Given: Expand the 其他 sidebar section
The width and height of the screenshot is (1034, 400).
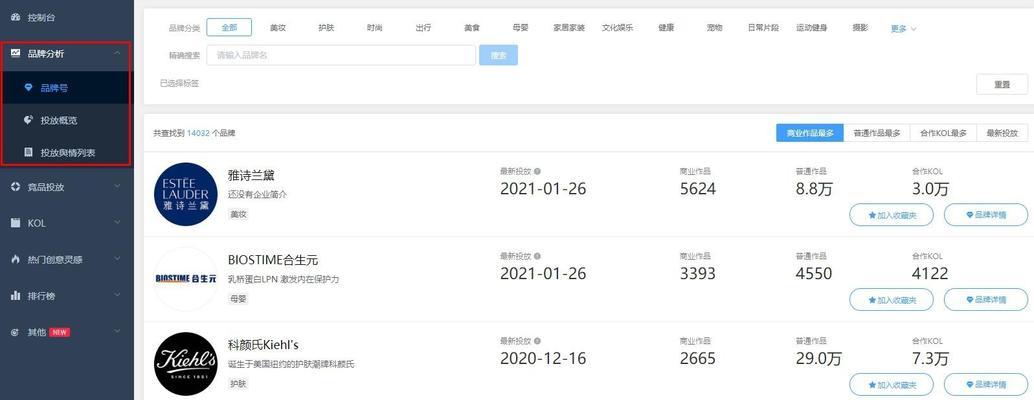Looking at the screenshot, I should (x=117, y=332).
